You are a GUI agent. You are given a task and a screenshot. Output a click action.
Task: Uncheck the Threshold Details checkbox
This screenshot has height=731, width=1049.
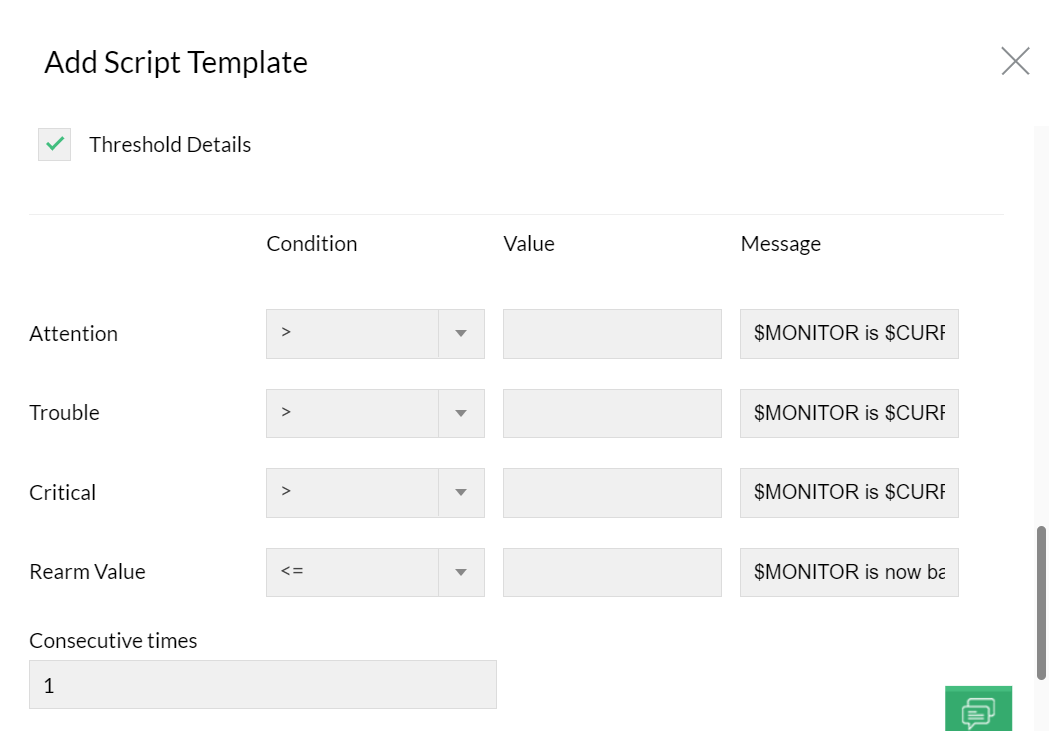pyautogui.click(x=54, y=144)
